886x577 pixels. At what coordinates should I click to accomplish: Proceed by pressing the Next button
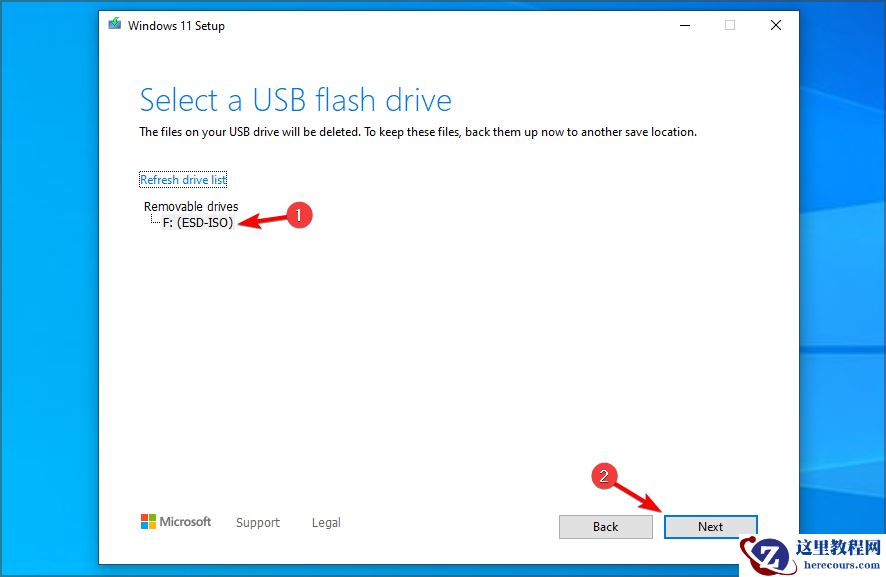point(711,527)
